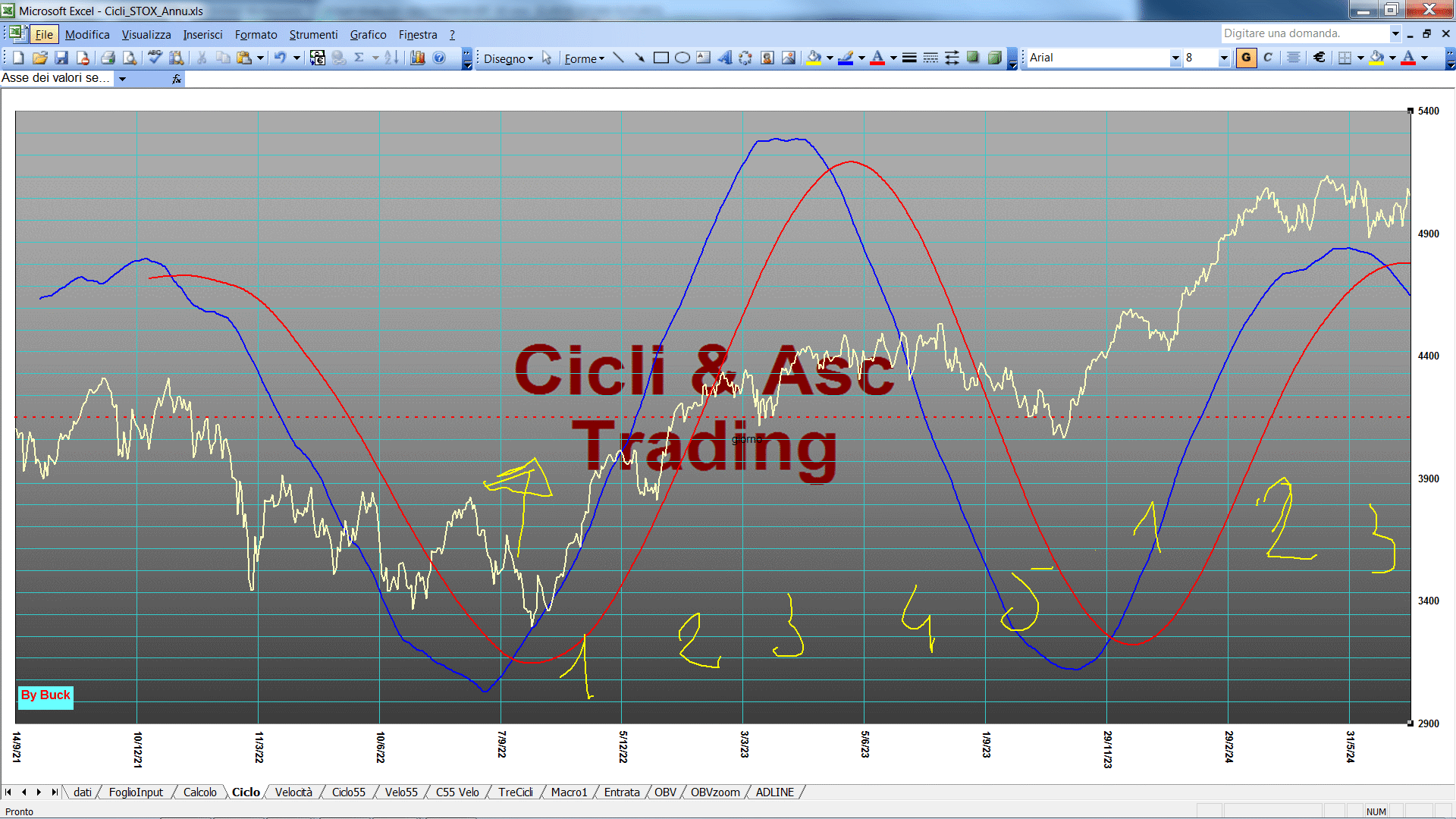Open the Grafico menu
Viewport: 1456px width, 819px height.
point(368,35)
